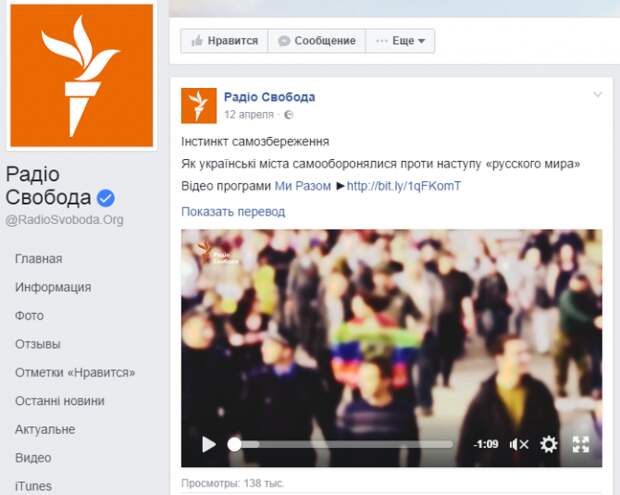Click the video progress bar handle
The height and width of the screenshot is (495, 620).
tap(234, 444)
